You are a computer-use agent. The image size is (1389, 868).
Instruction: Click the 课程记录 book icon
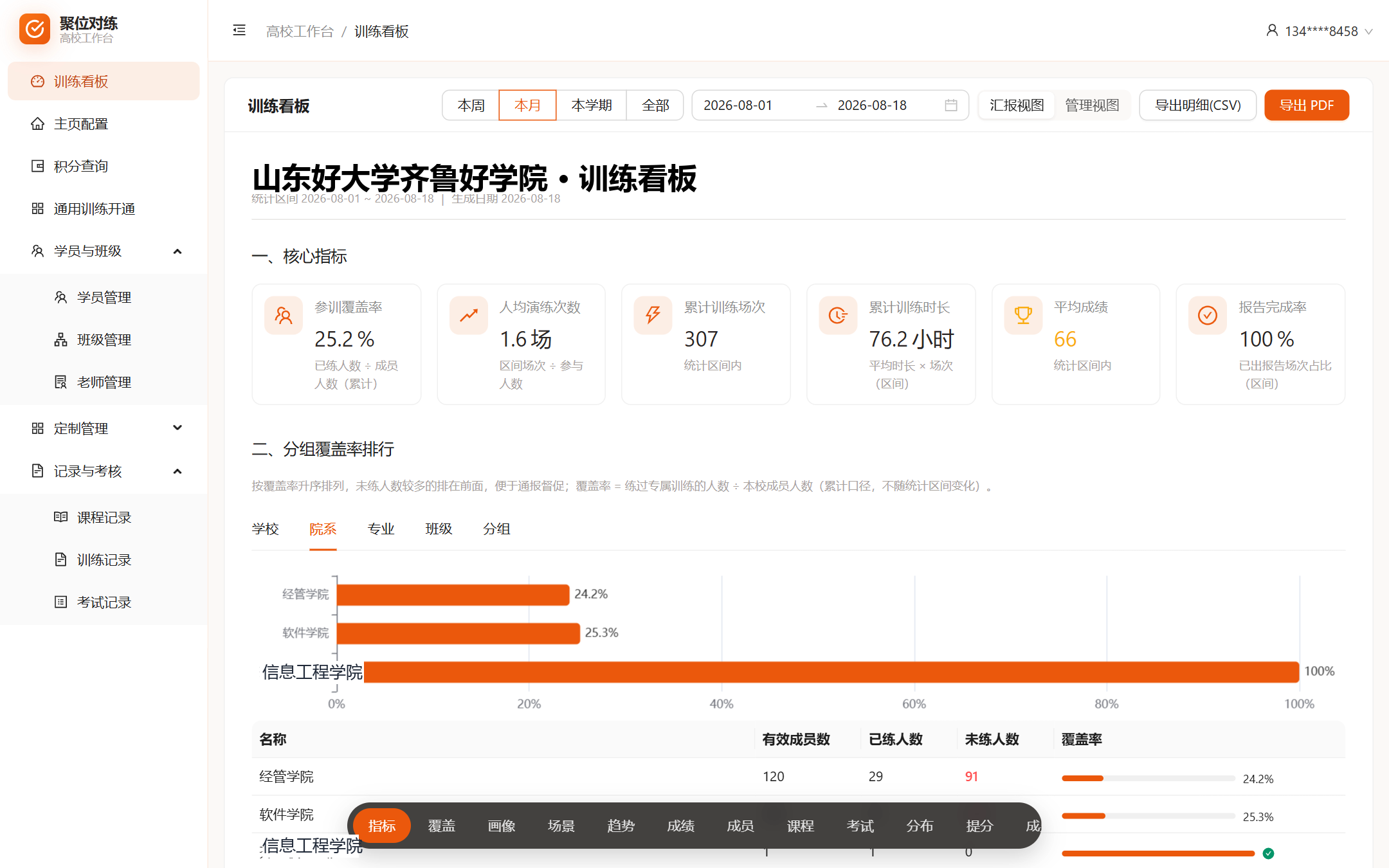pos(60,517)
